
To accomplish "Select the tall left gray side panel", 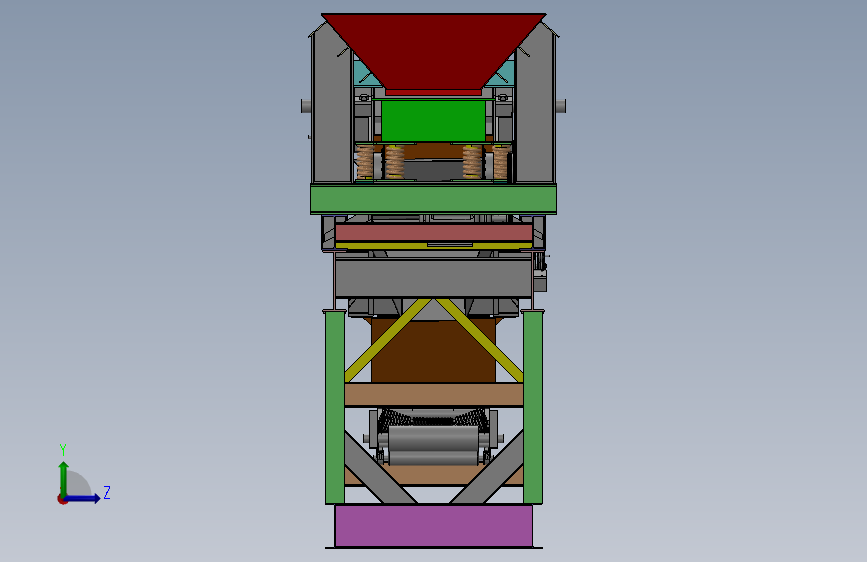I will coord(332,108).
